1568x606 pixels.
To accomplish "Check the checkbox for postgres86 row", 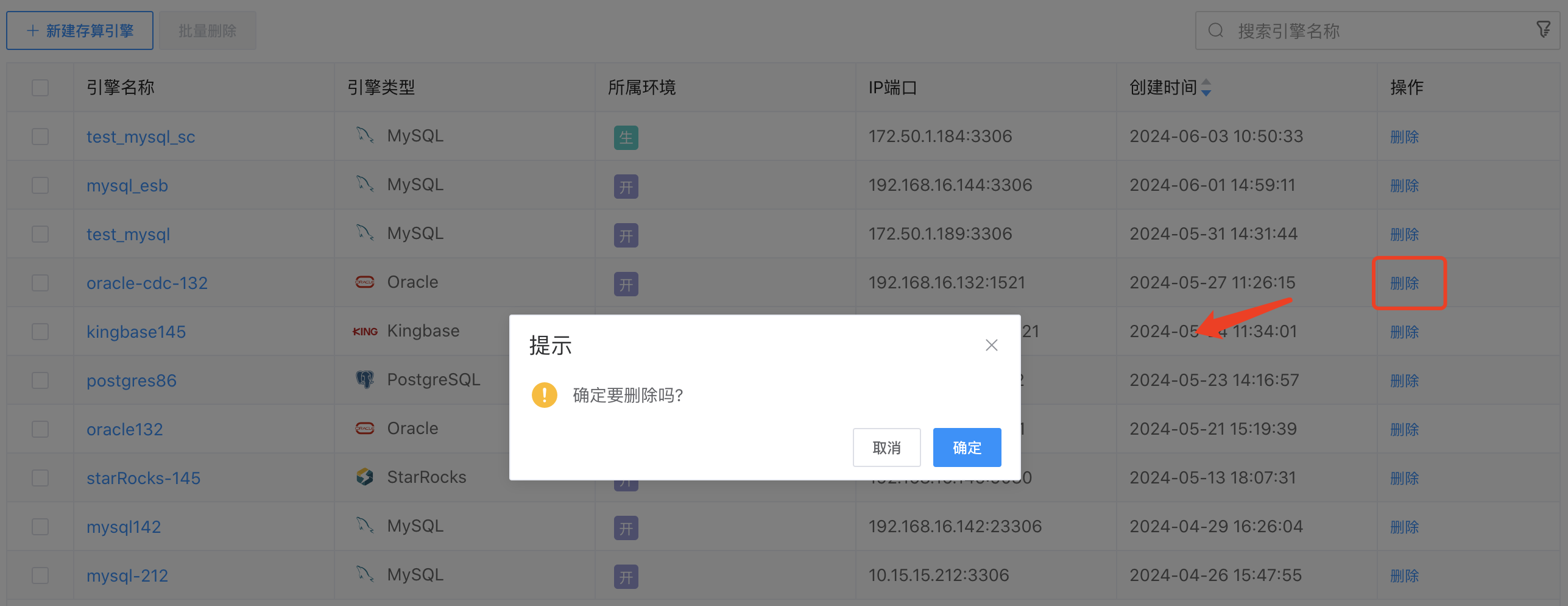I will (x=39, y=379).
